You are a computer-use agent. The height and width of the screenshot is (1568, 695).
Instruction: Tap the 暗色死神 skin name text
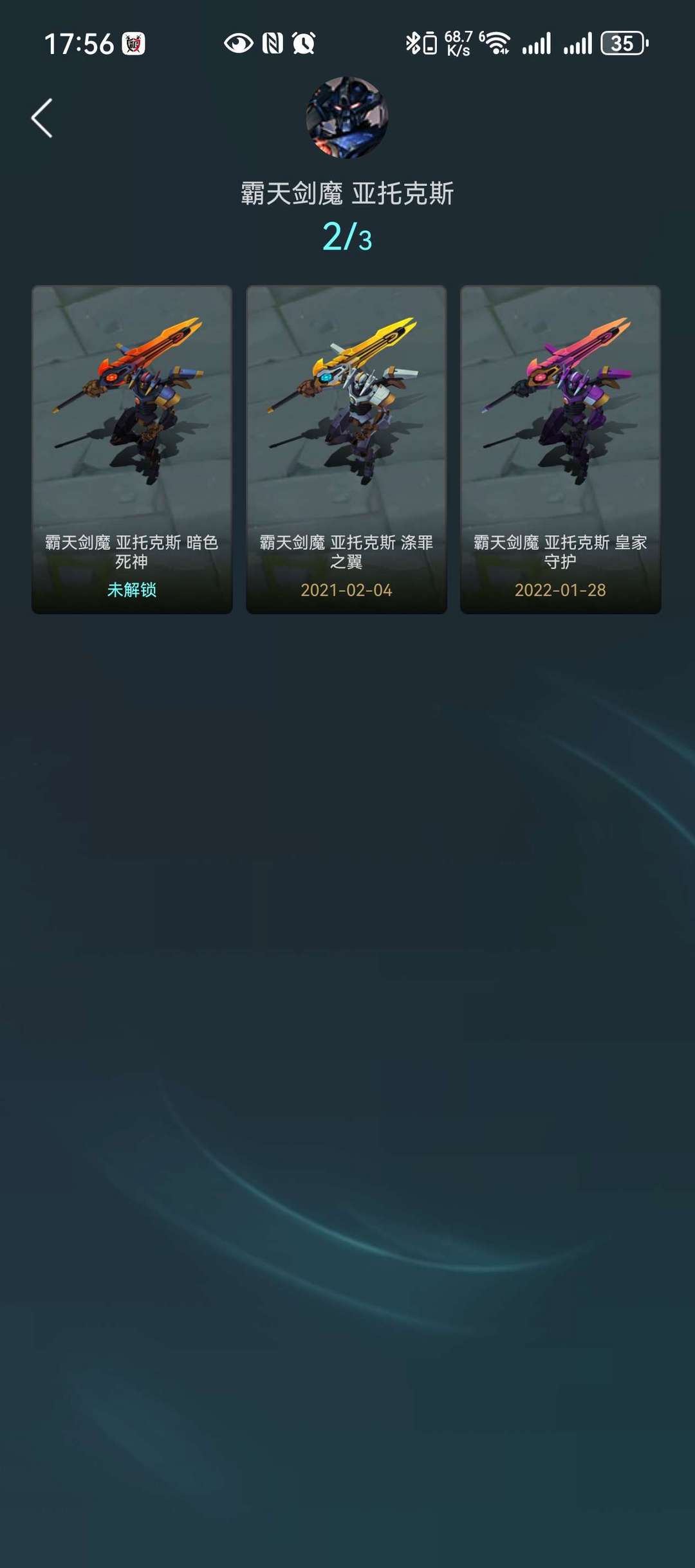(x=132, y=552)
